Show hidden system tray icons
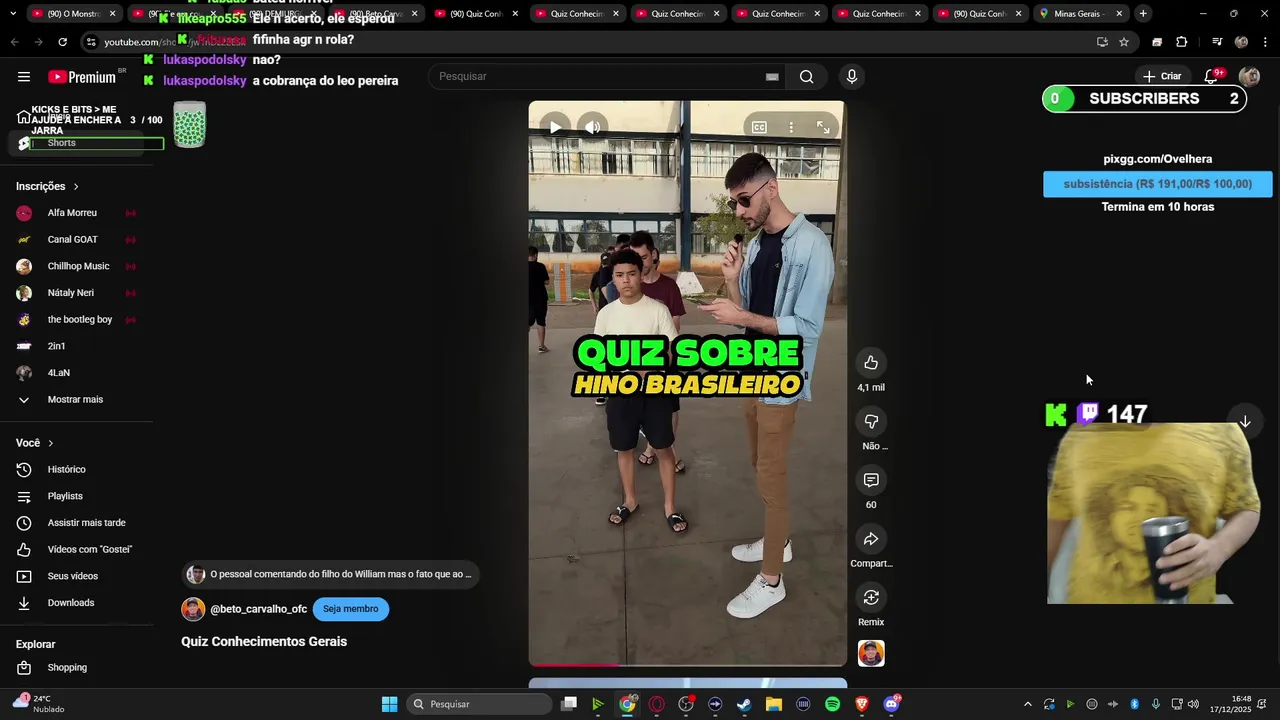Viewport: 1280px width, 720px height. point(1027,704)
